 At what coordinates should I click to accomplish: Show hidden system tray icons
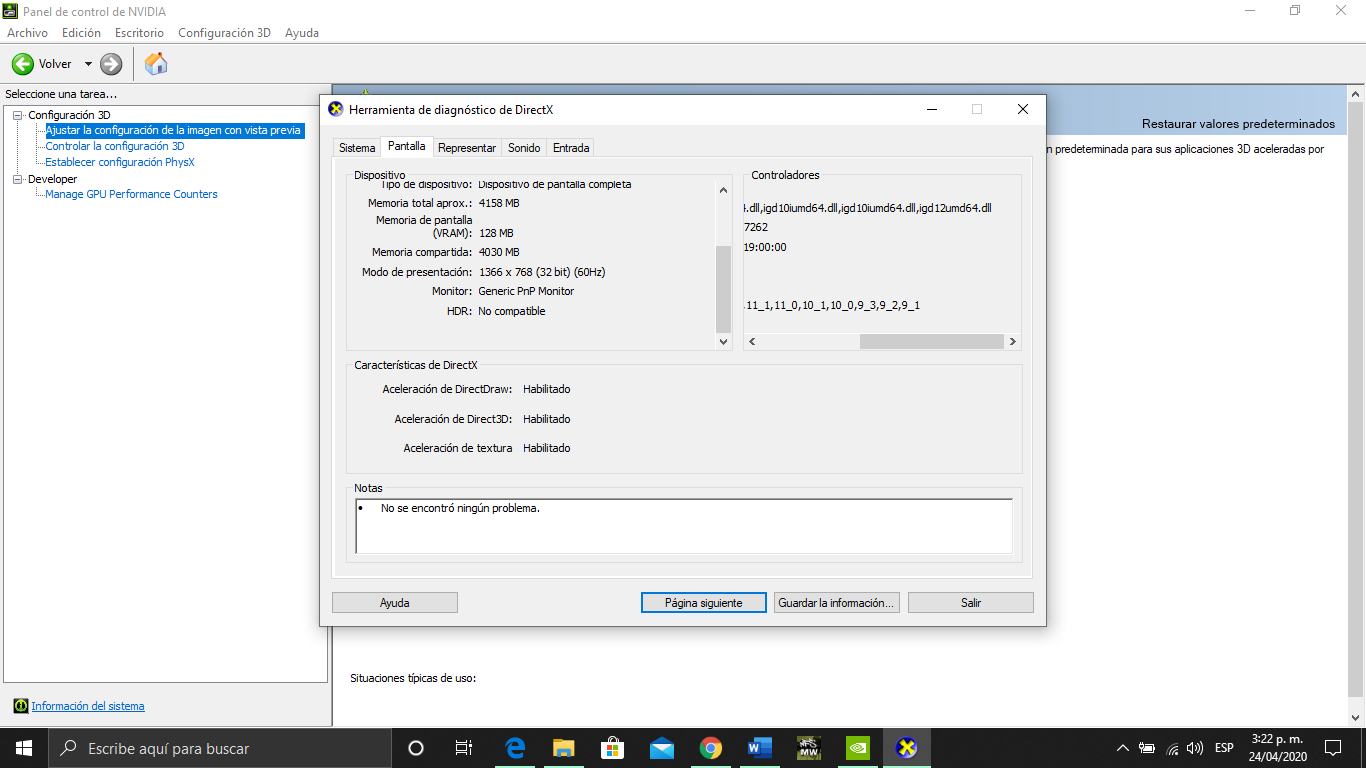pyautogui.click(x=1123, y=748)
